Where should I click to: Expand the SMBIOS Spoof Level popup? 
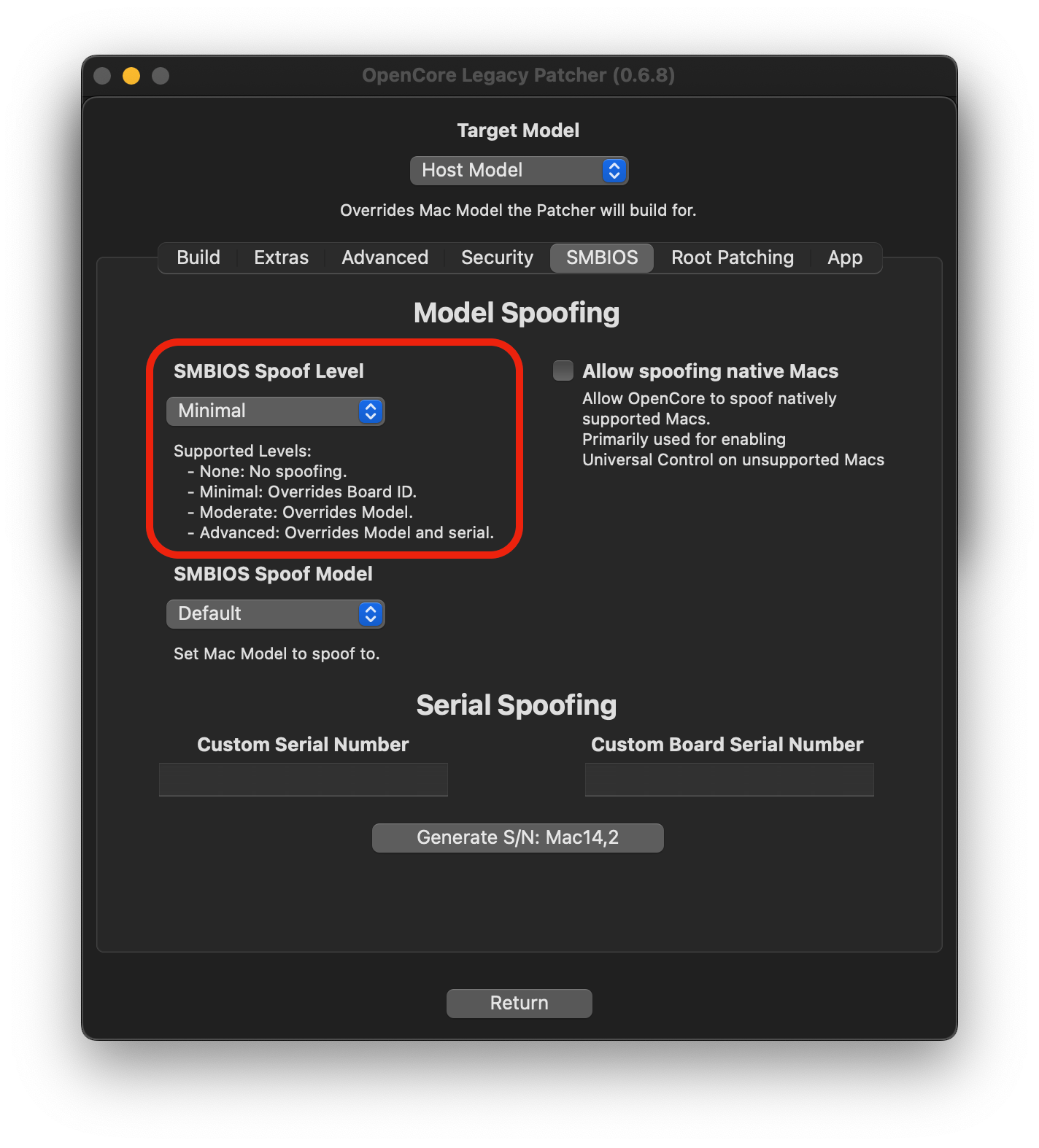[x=275, y=411]
